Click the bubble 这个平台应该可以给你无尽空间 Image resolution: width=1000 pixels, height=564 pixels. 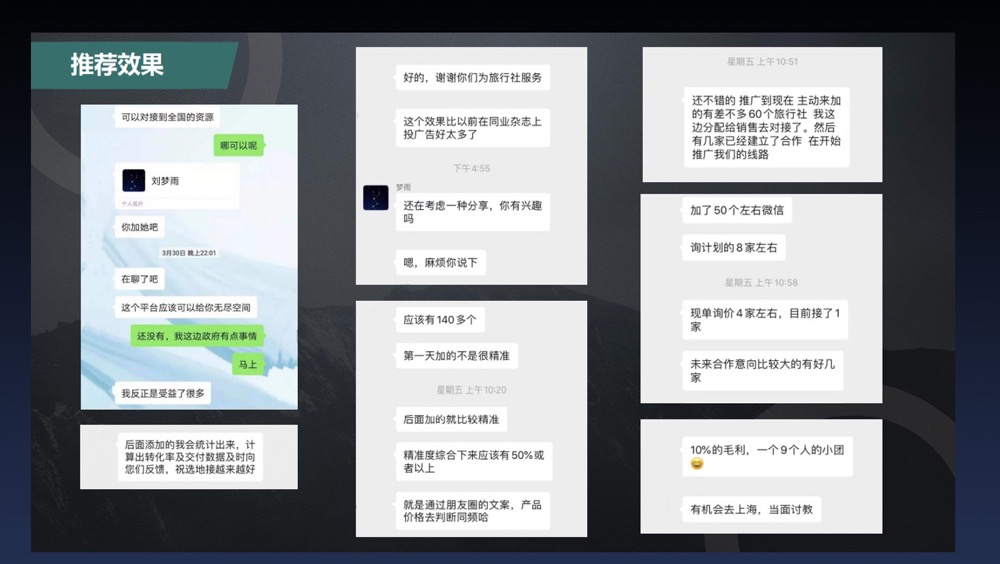pos(186,308)
